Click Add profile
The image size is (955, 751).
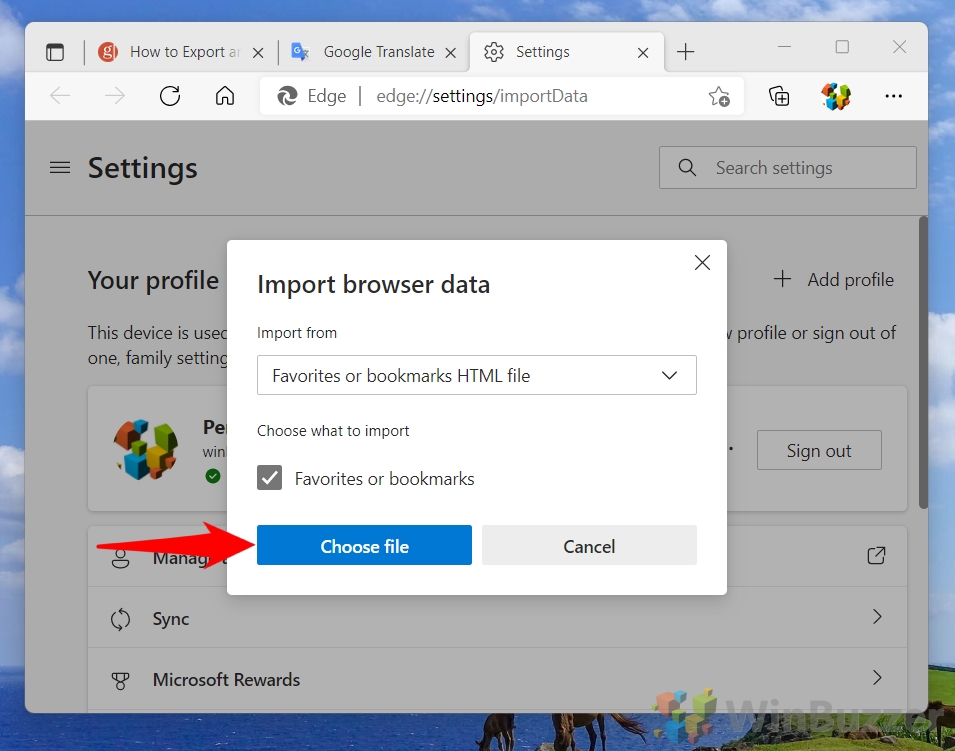[834, 280]
